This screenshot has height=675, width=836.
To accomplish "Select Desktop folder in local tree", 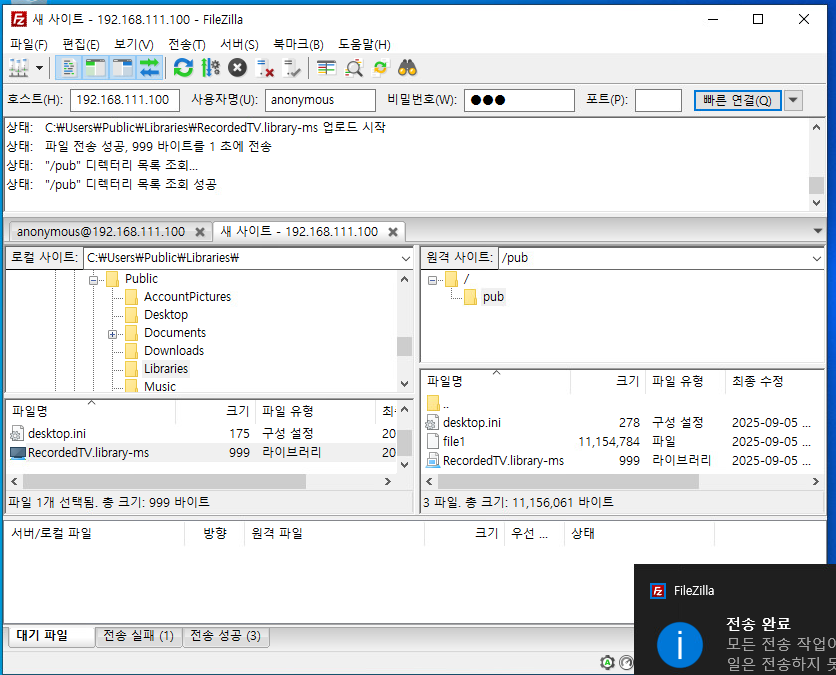I will 166,315.
